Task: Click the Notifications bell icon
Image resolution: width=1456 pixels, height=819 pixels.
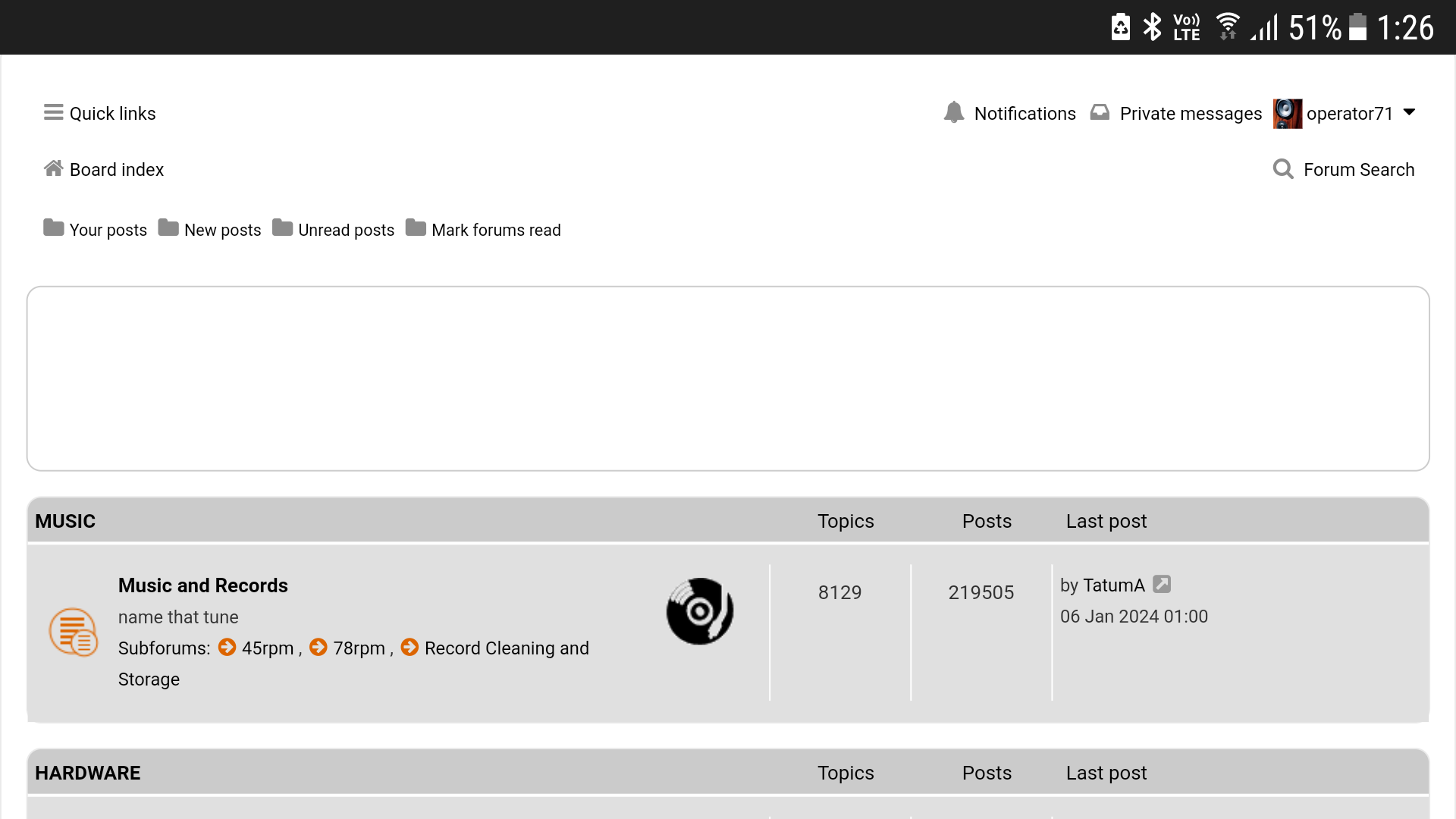Action: 953,113
